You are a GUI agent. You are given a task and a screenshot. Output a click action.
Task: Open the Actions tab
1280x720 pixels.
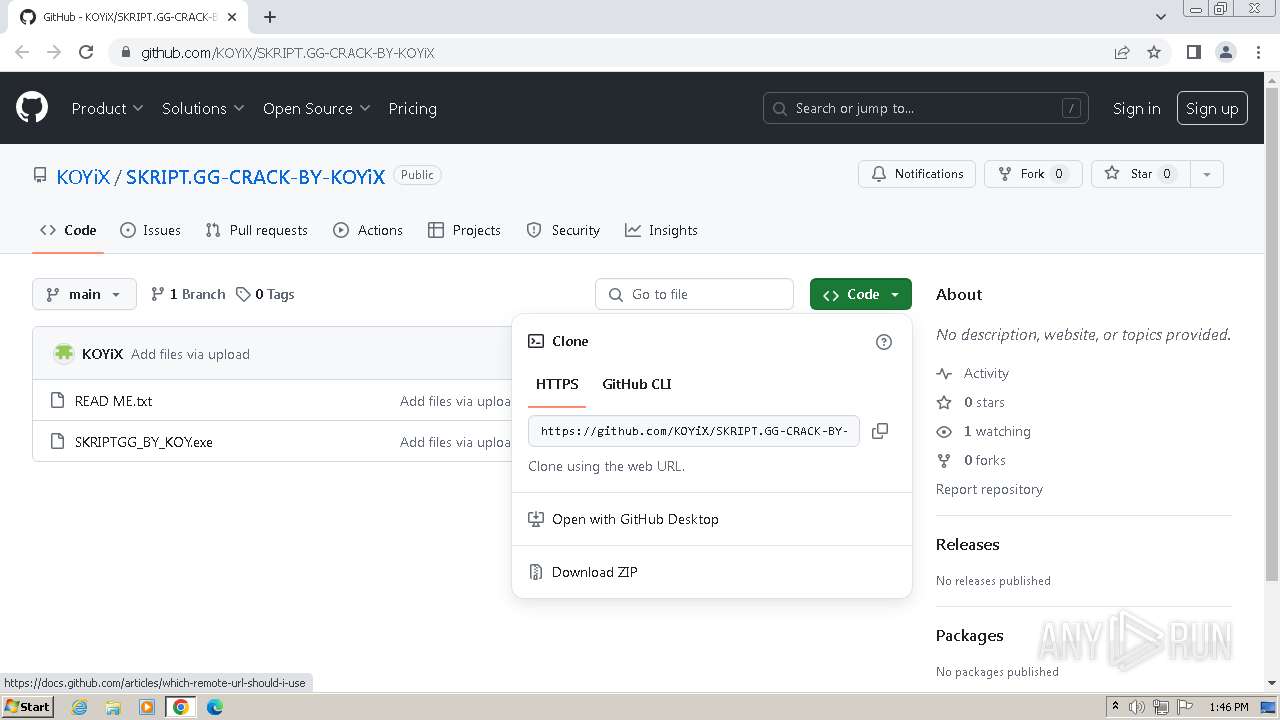tap(368, 230)
